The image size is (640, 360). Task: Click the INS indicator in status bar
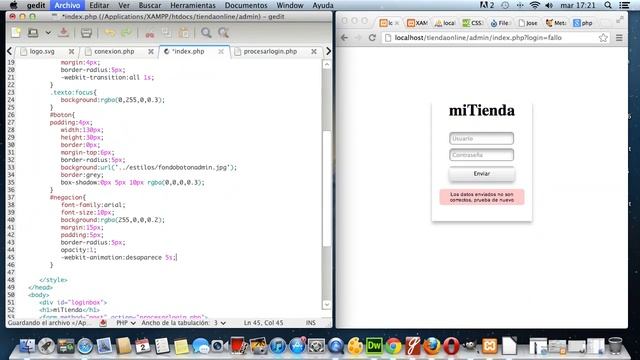pos(311,323)
